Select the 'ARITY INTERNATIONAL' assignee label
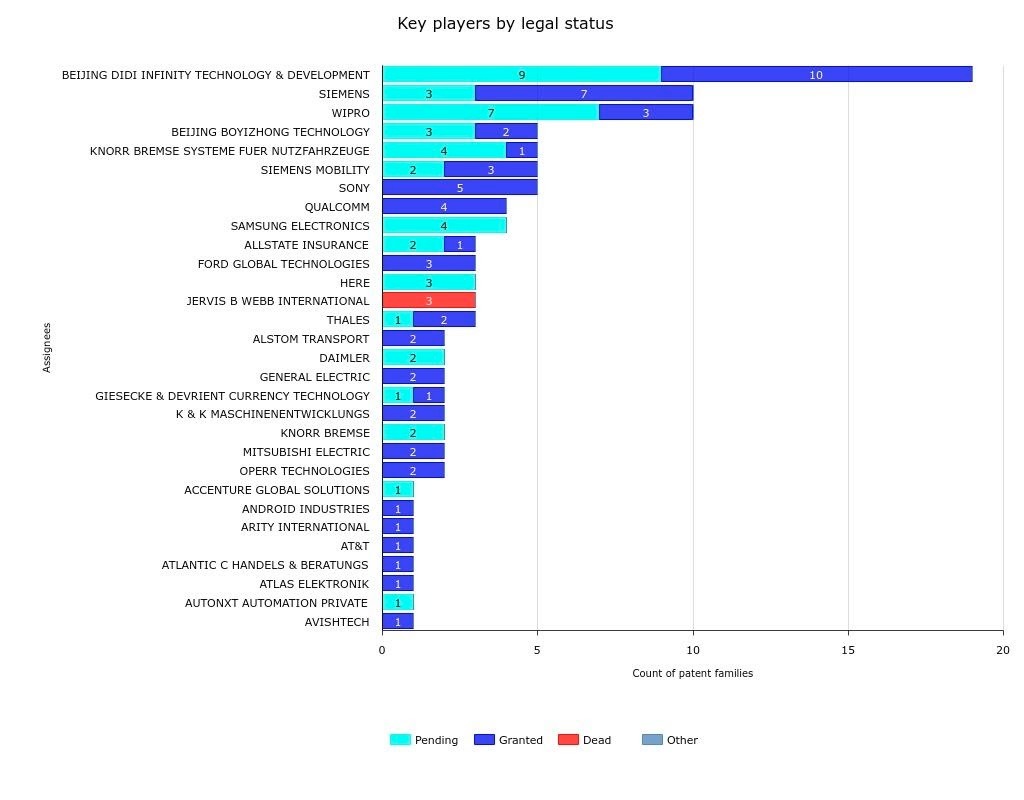1024x800 pixels. click(x=305, y=527)
